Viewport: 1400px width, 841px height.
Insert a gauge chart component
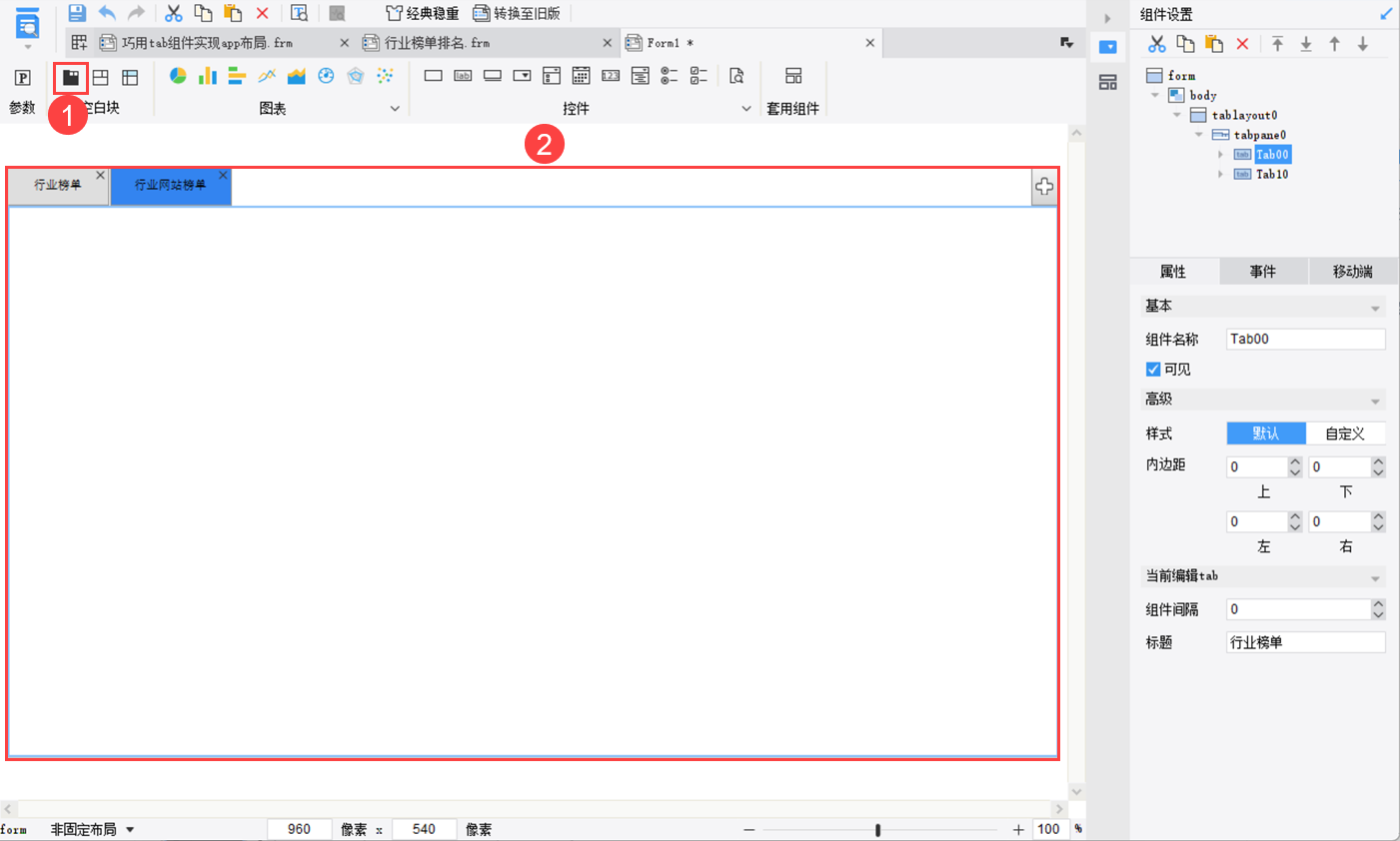326,76
